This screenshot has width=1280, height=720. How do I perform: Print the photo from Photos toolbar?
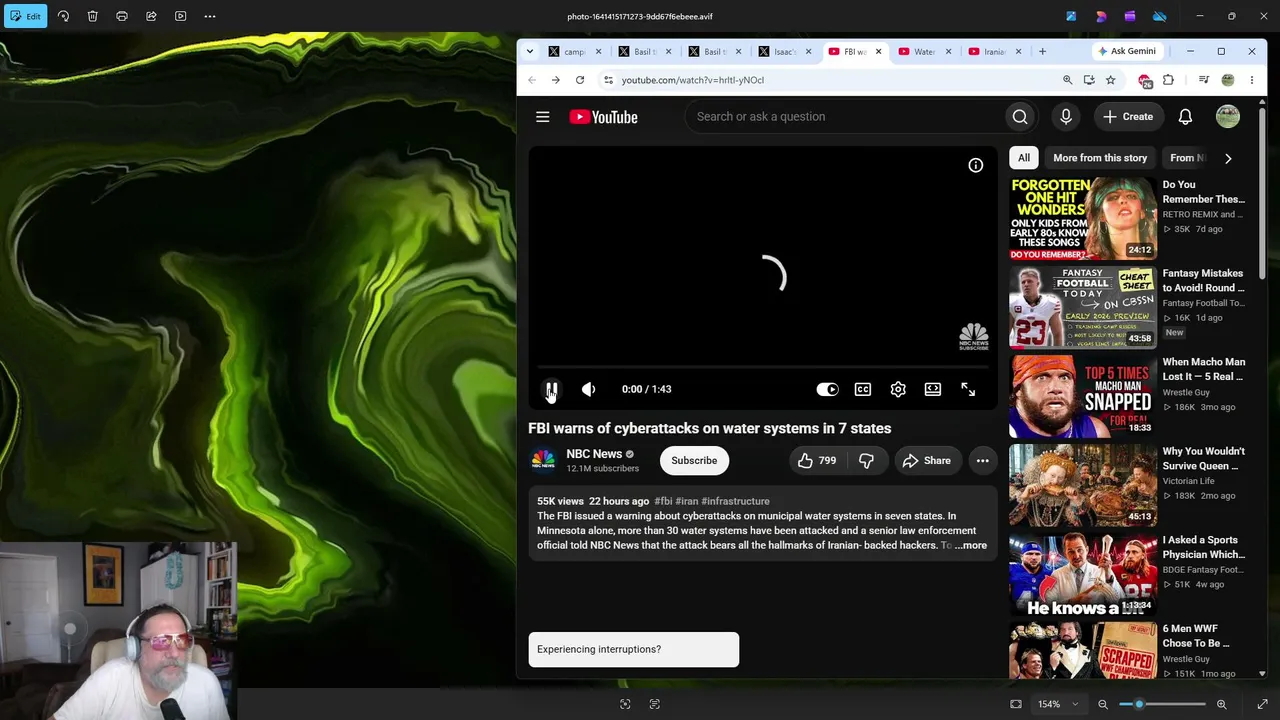(x=122, y=16)
